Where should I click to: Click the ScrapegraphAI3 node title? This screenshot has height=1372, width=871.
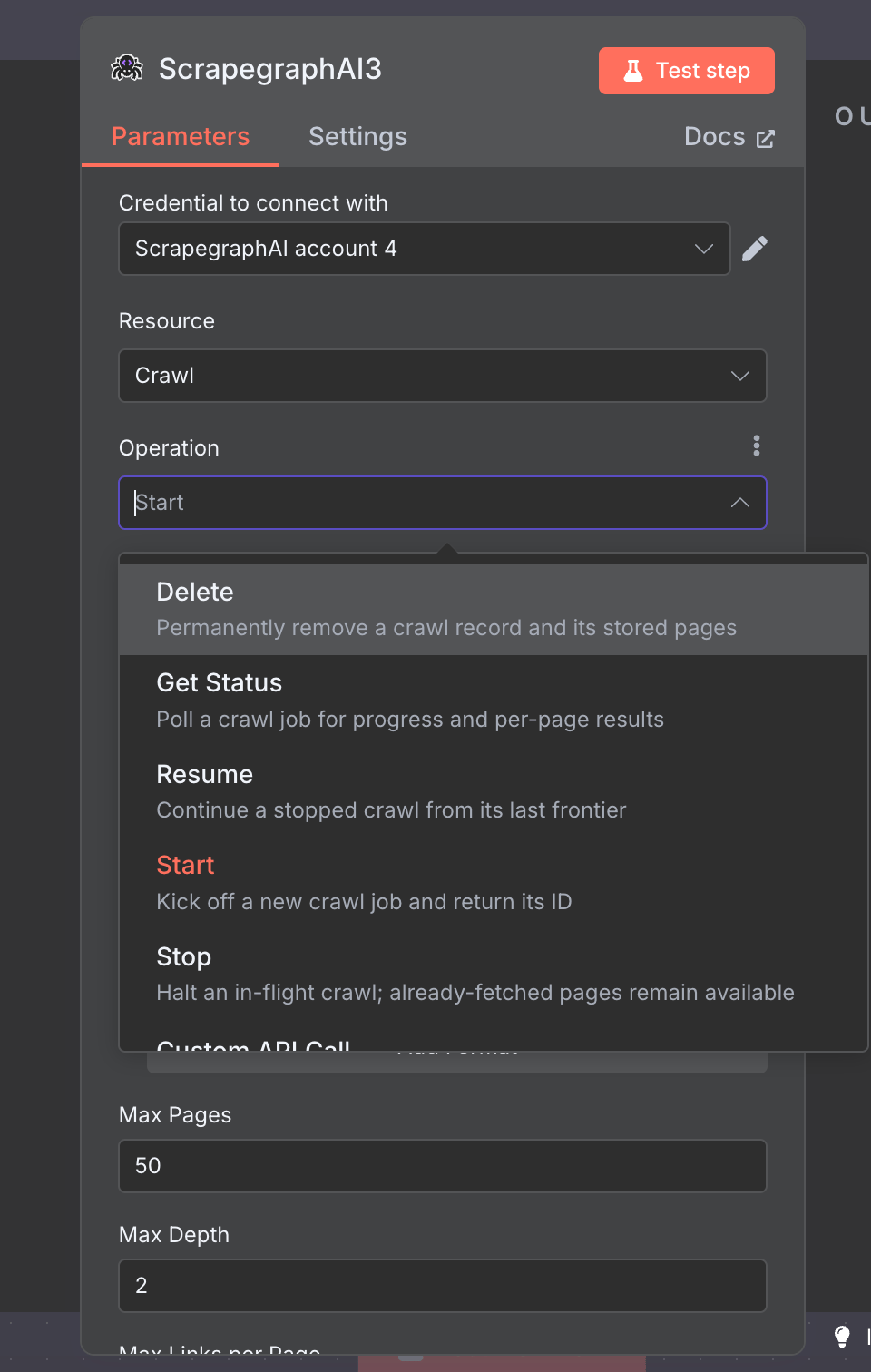tap(270, 69)
